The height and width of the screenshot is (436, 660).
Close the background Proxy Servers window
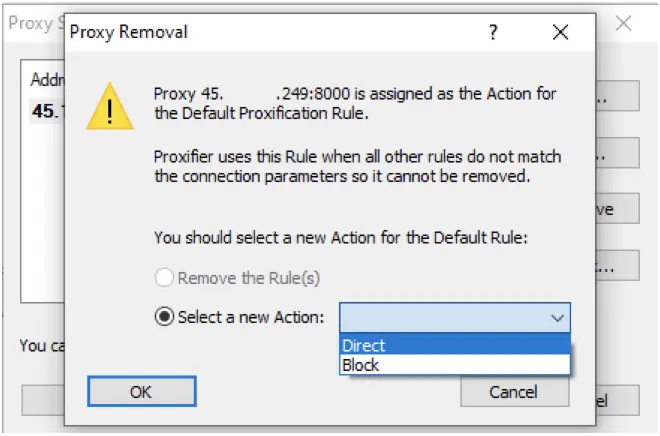(623, 23)
